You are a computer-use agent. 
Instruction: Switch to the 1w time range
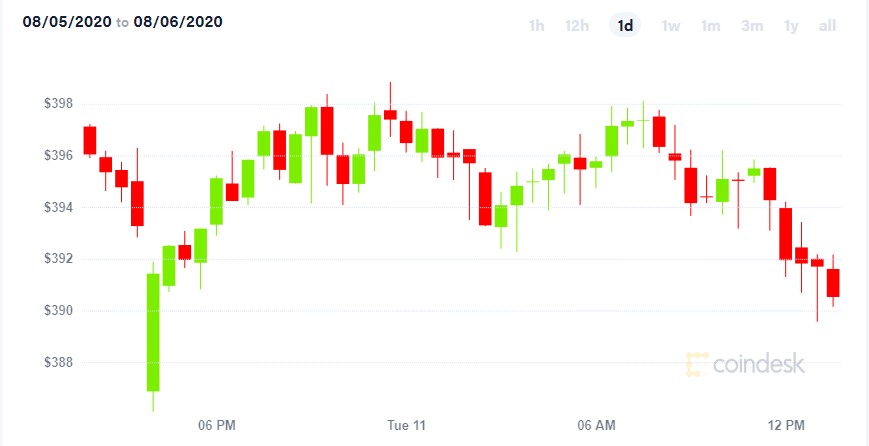coord(671,25)
